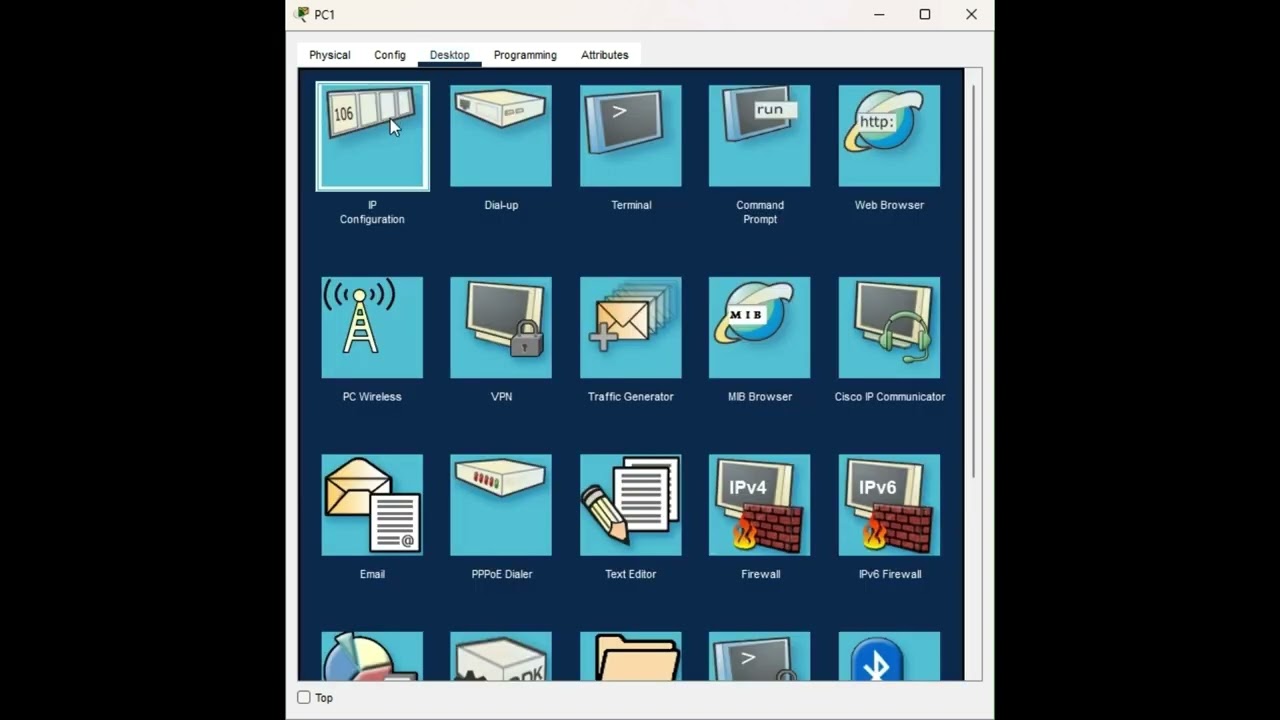Enable the Top checkbox
1280x720 pixels.
point(304,697)
